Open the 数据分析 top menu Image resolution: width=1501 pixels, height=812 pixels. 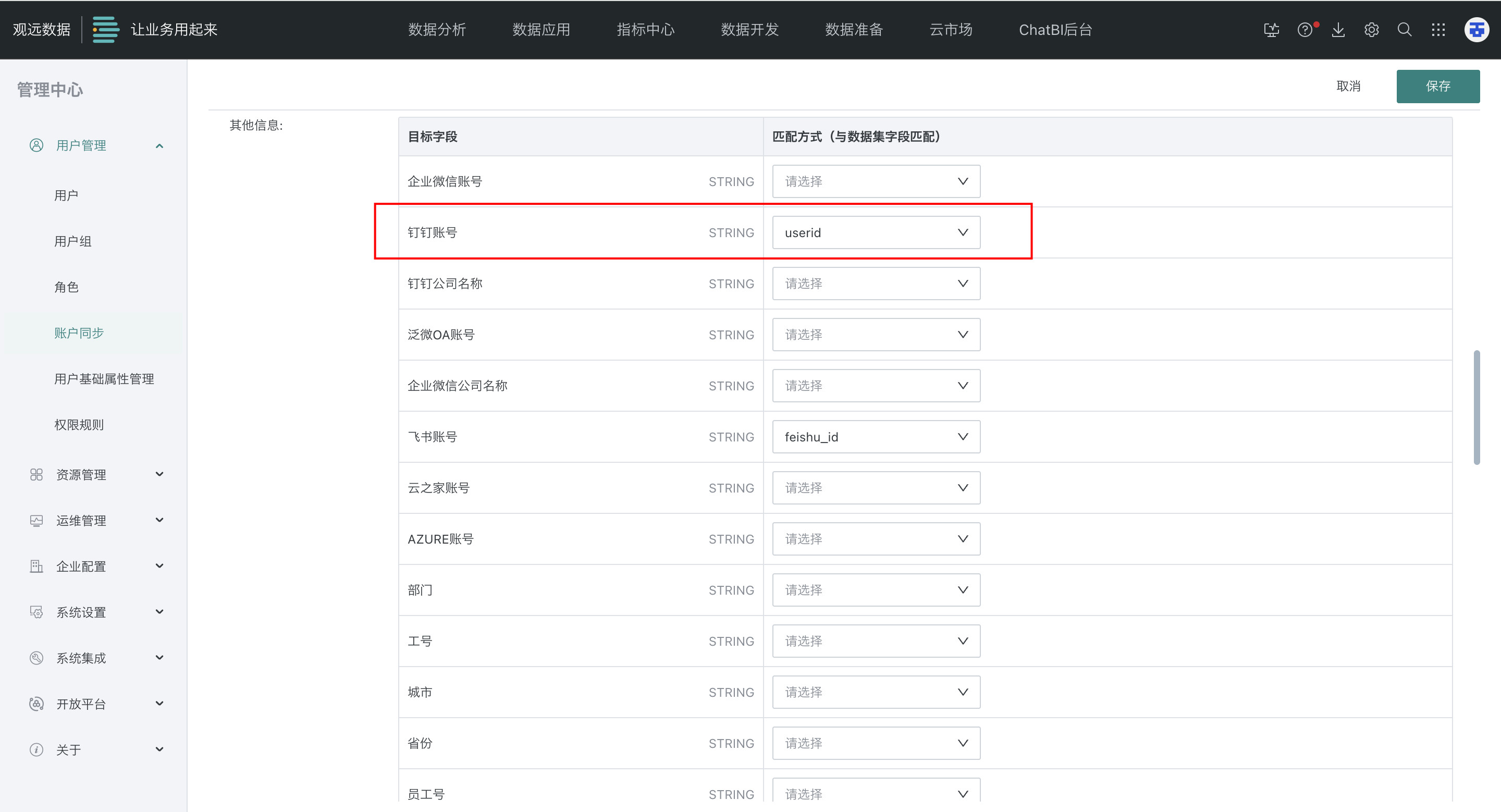pyautogui.click(x=436, y=30)
